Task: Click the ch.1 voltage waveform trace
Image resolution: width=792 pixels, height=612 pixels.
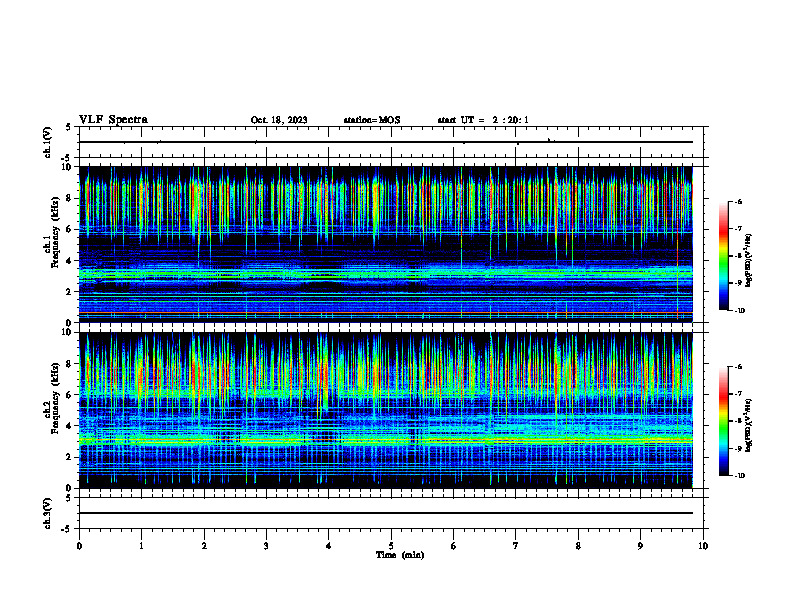Action: 386,142
